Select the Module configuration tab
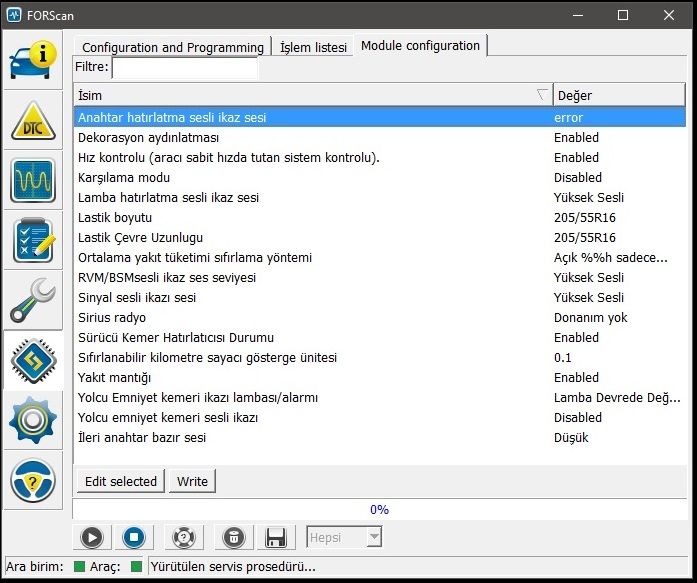The image size is (697, 583). pyautogui.click(x=421, y=45)
